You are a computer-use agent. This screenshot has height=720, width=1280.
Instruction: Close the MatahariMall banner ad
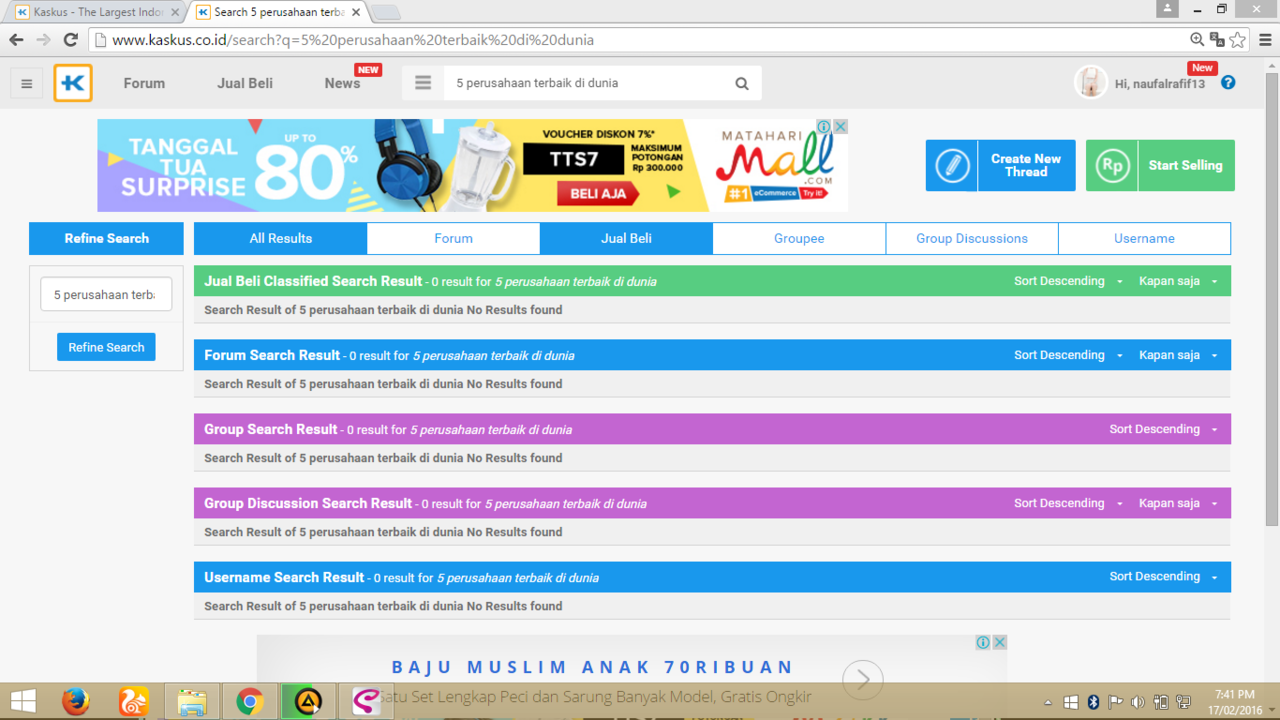tap(841, 127)
